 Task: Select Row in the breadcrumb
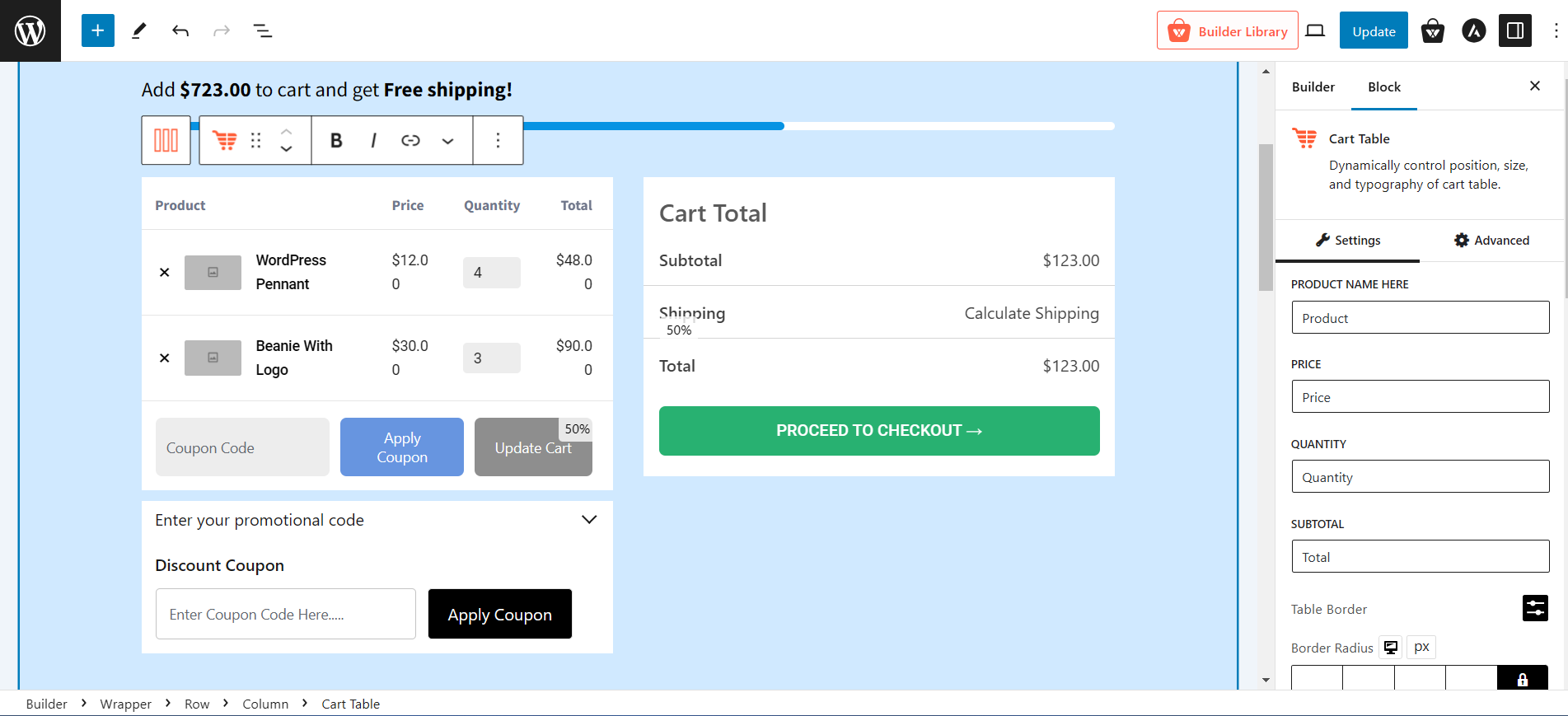coord(197,704)
